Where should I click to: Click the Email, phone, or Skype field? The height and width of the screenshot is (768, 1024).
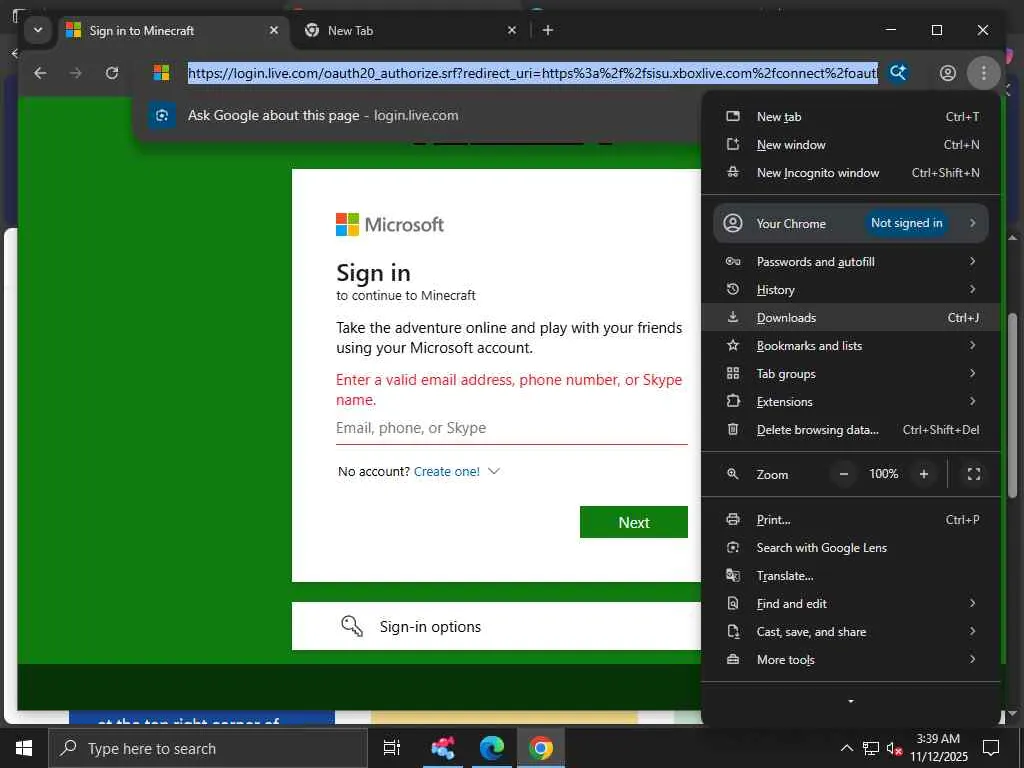coord(511,428)
